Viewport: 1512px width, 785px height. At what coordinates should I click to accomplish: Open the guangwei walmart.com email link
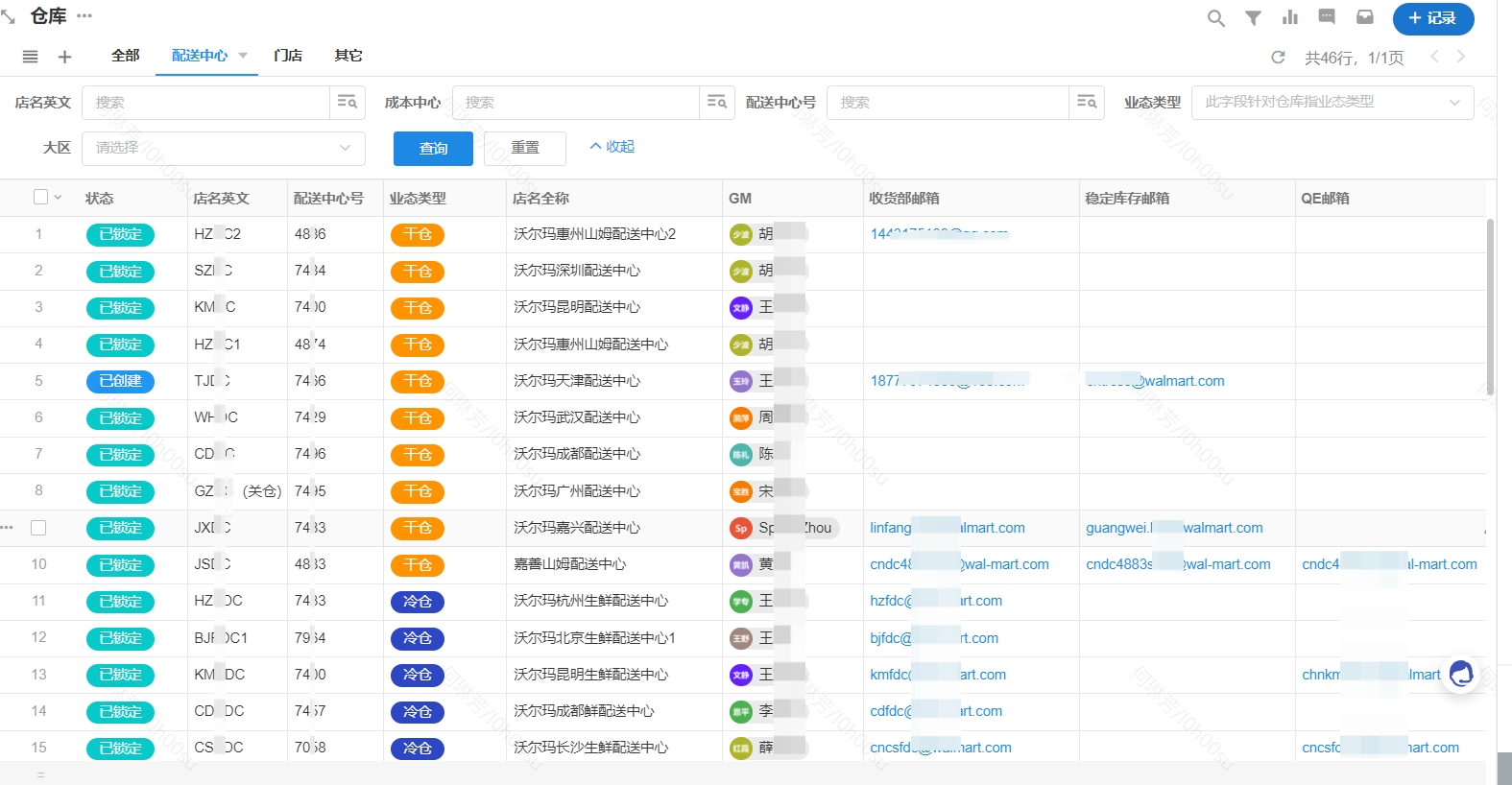click(1174, 528)
